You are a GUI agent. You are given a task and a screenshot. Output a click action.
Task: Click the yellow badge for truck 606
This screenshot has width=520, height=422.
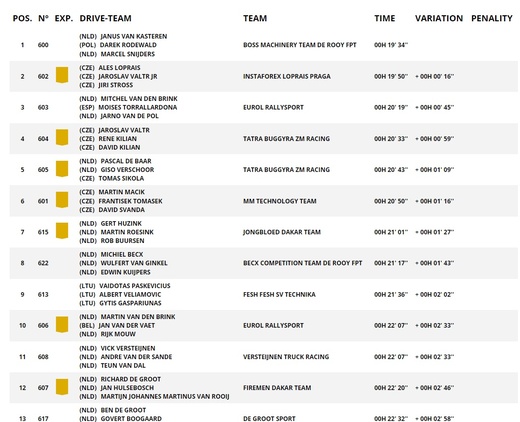[62, 324]
